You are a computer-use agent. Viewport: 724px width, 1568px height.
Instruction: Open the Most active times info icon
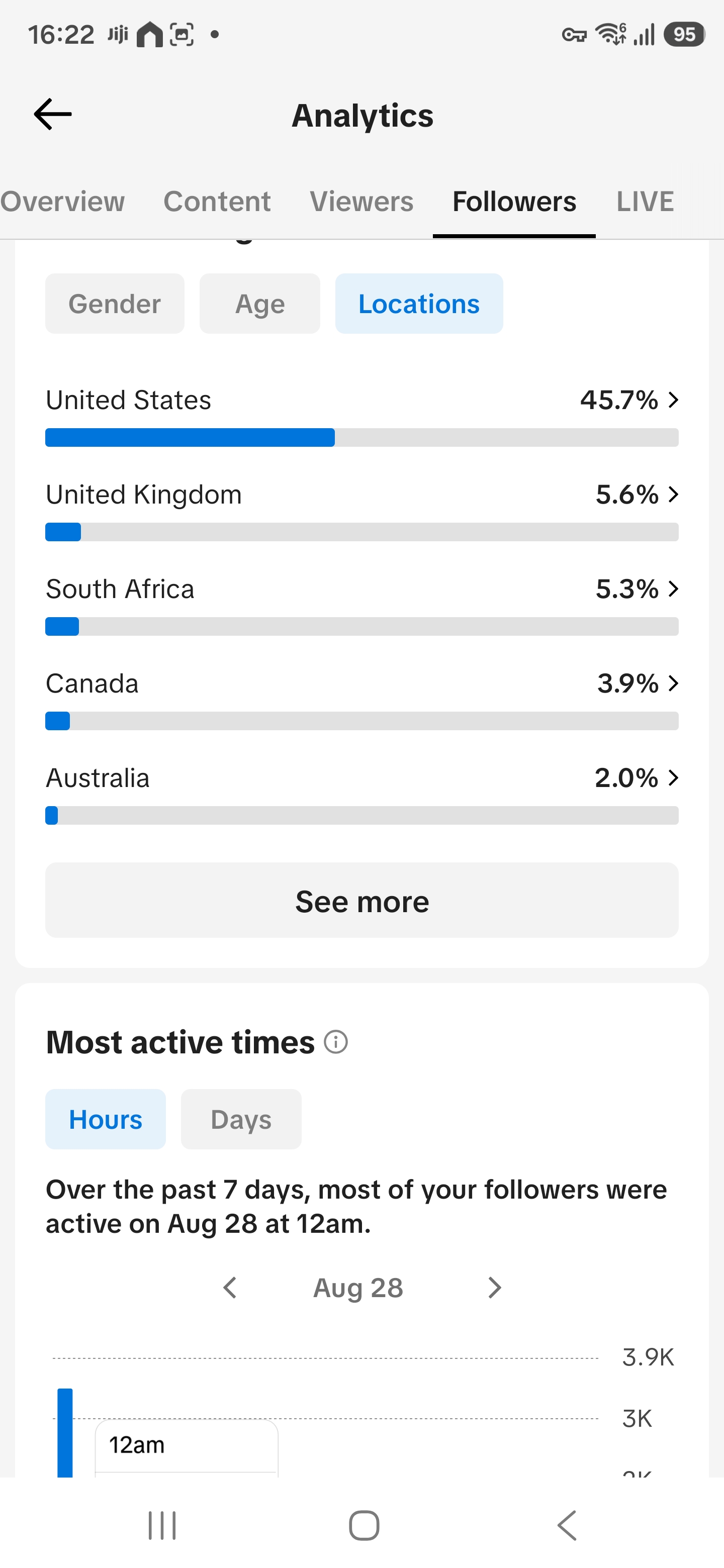(335, 1041)
